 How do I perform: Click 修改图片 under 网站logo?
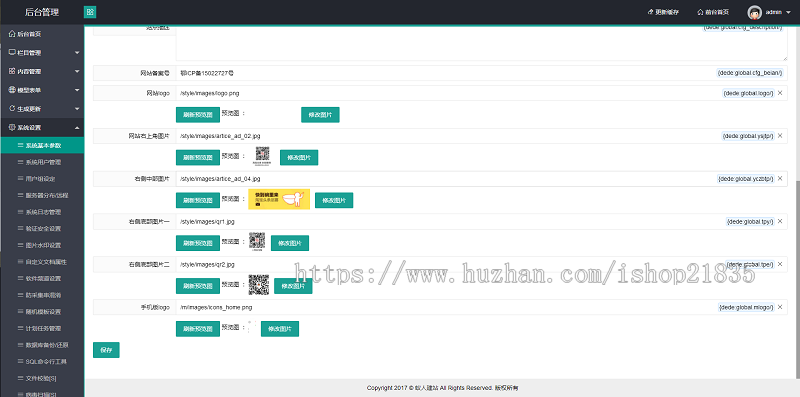click(x=320, y=115)
